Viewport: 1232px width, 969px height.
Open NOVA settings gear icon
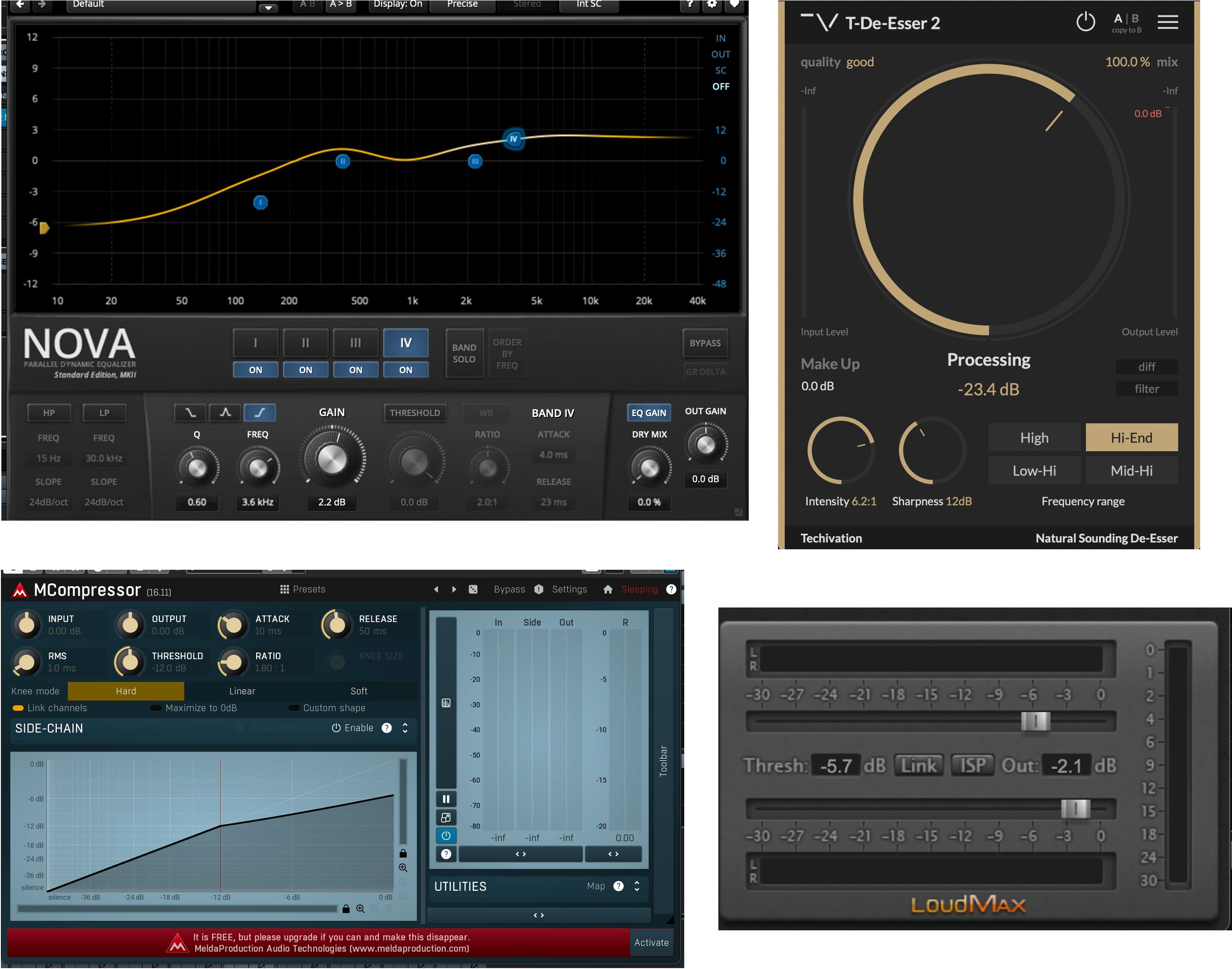tap(712, 4)
